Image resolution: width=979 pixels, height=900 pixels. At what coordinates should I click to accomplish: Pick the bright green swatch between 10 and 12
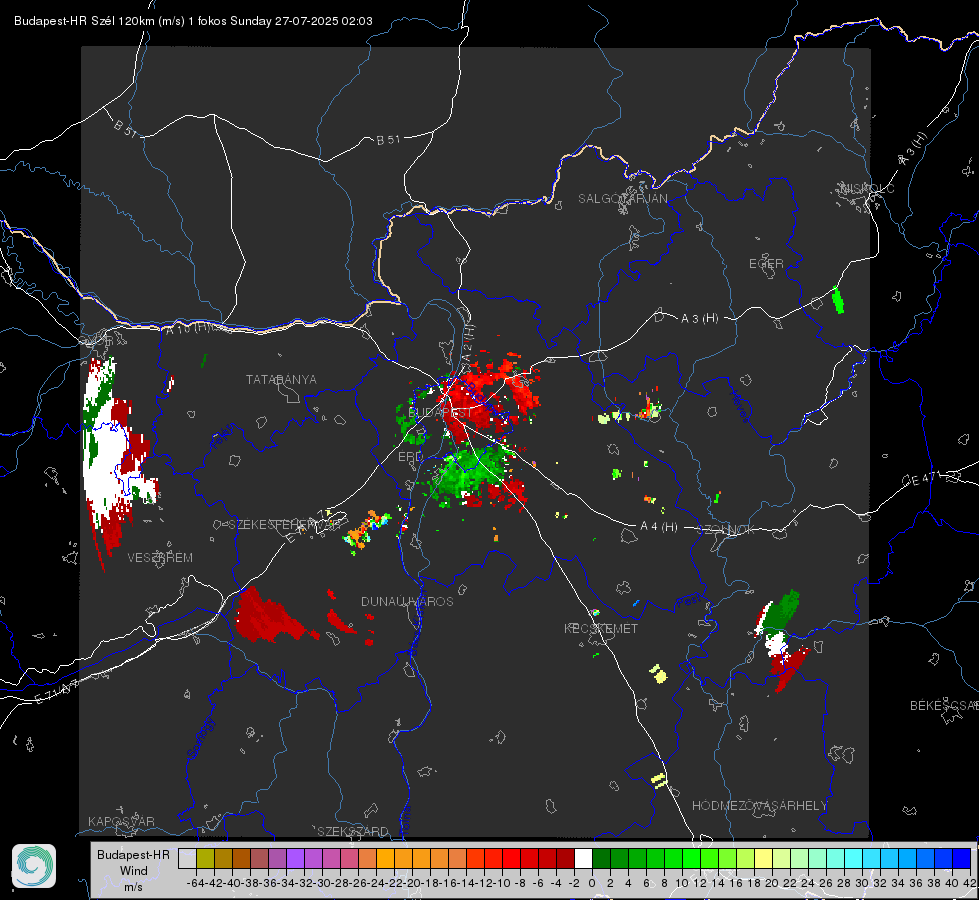pos(691,858)
